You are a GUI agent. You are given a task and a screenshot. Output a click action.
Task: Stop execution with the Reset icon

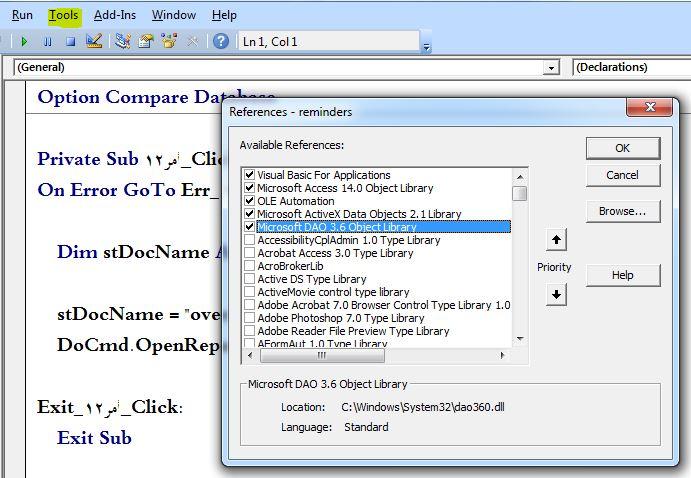coord(71,41)
